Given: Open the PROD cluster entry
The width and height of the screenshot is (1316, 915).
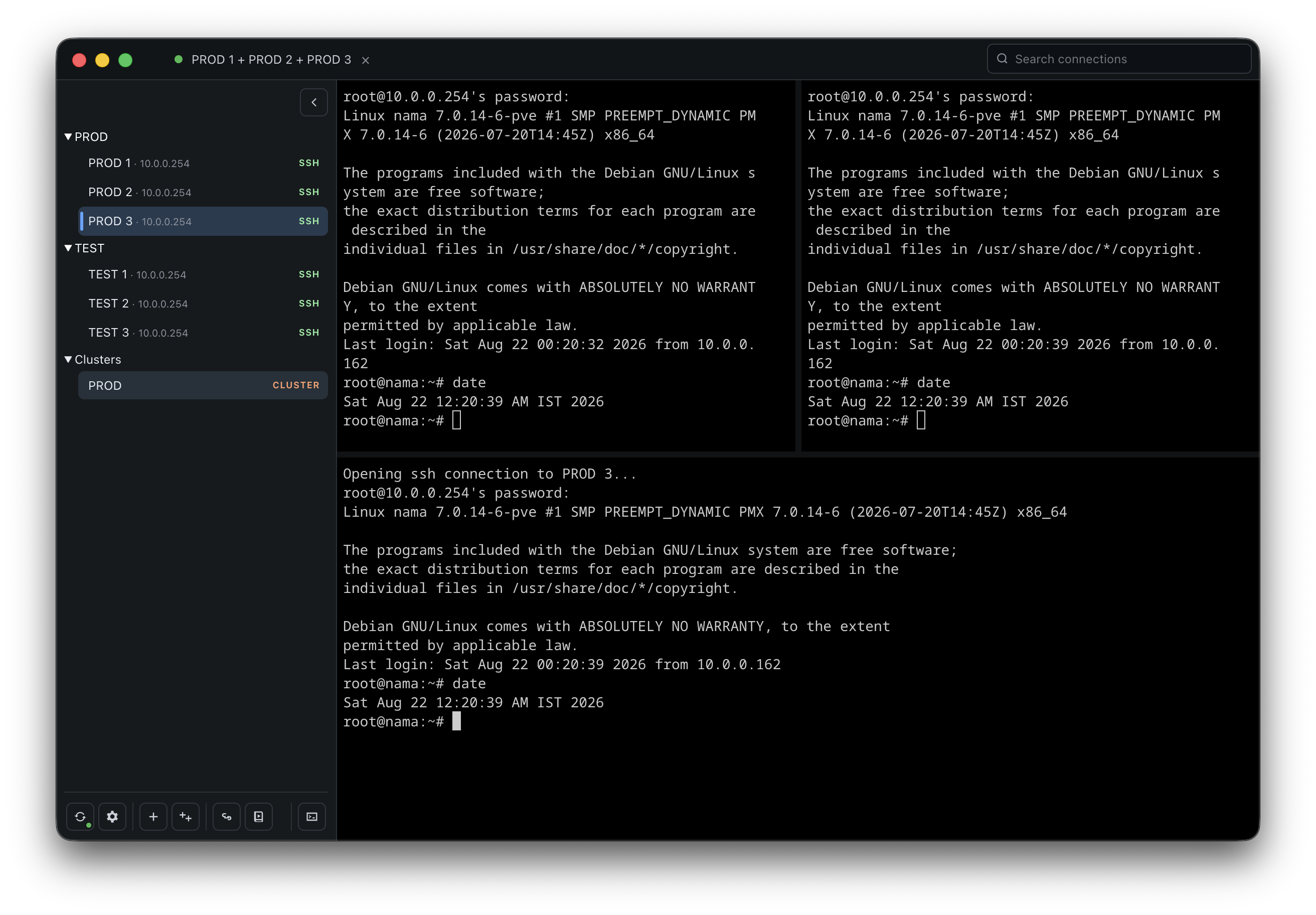Looking at the screenshot, I should coord(203,385).
